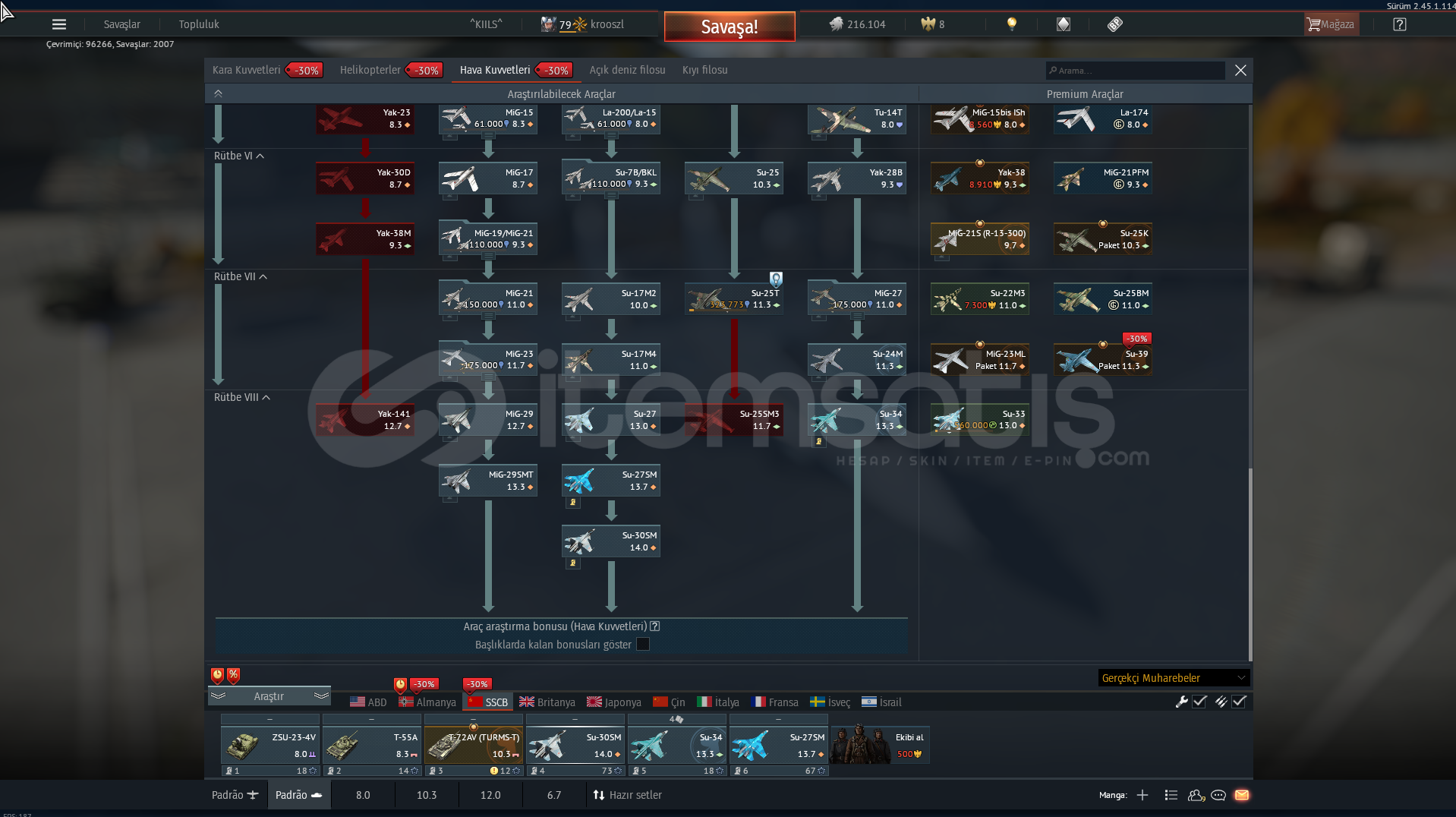Select ZSU-23-4V crew slot
The height and width of the screenshot is (817, 1456).
pos(270,746)
